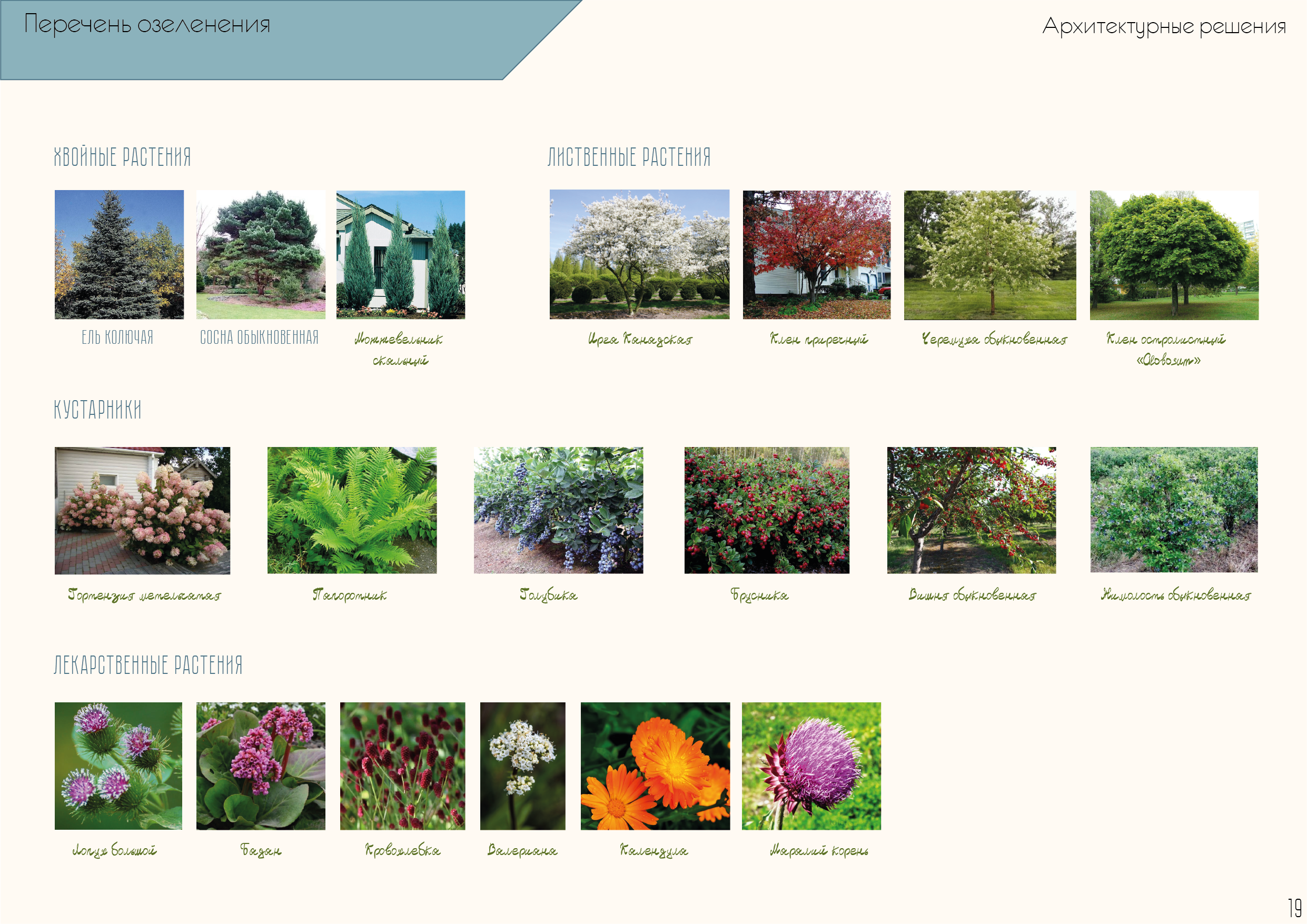The height and width of the screenshot is (924, 1307).
Task: Click the Globosum maple round tree photo
Action: click(1173, 254)
